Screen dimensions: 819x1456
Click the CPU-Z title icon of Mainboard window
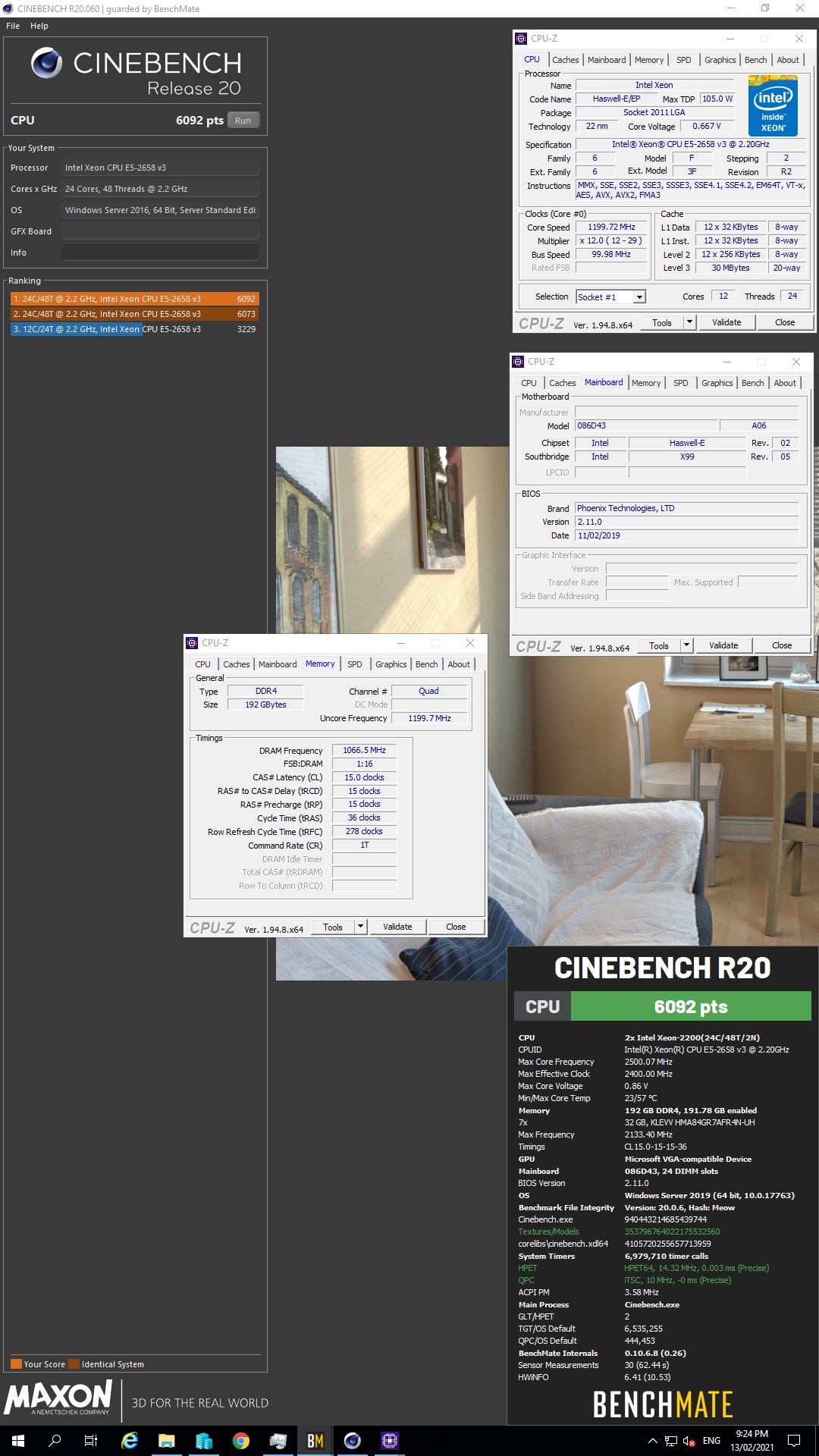(518, 362)
